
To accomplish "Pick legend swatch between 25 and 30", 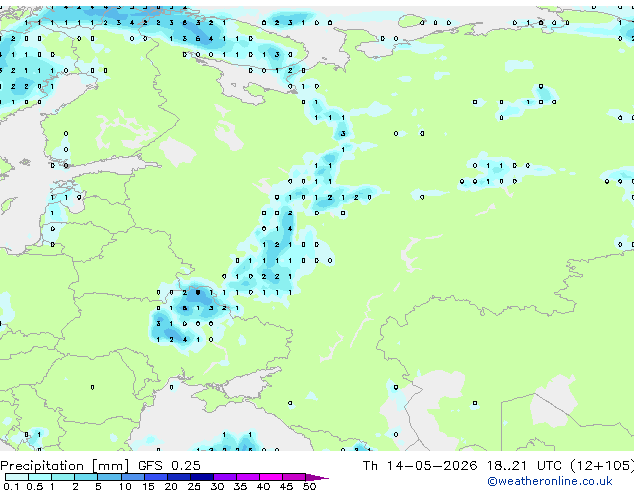I will click(x=201, y=477).
